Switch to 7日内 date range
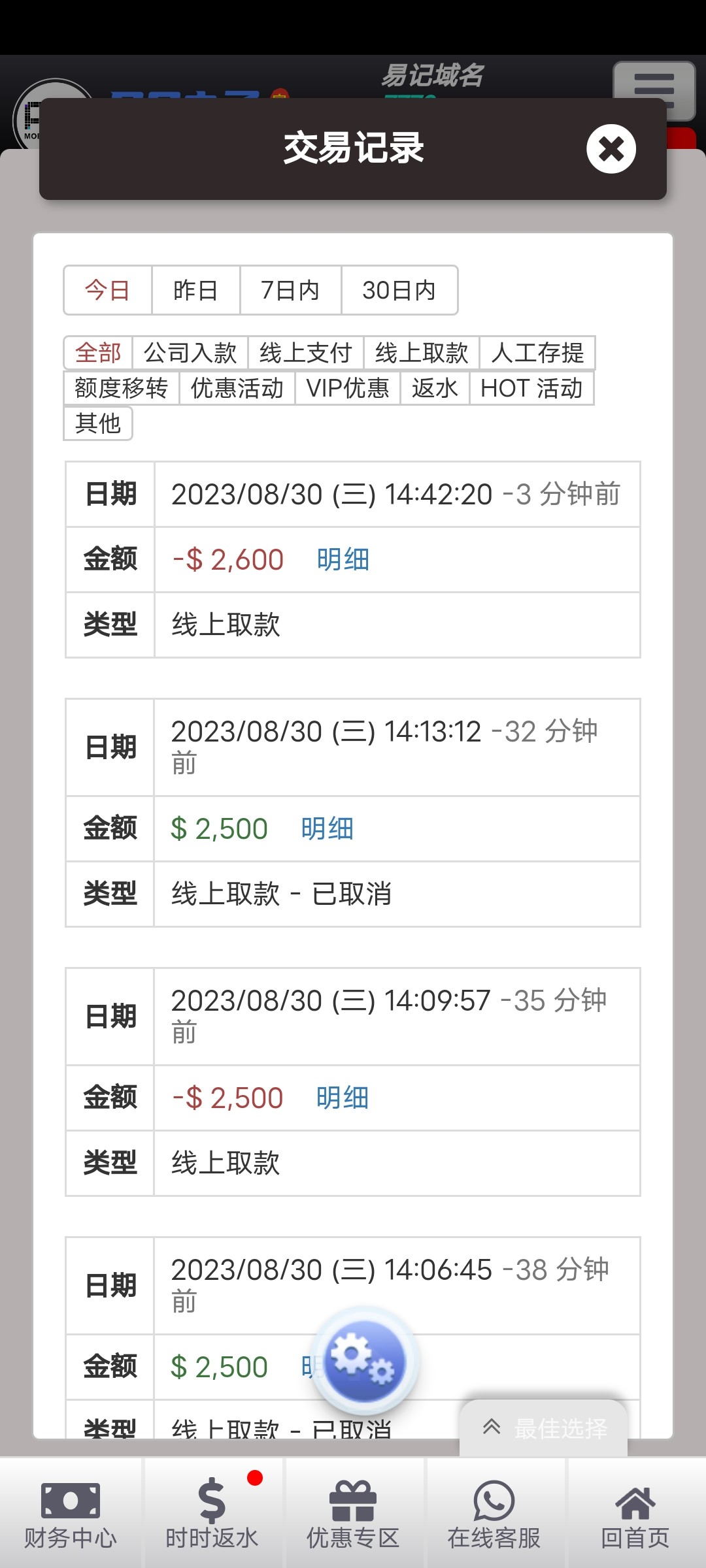This screenshot has width=706, height=1568. [290, 290]
